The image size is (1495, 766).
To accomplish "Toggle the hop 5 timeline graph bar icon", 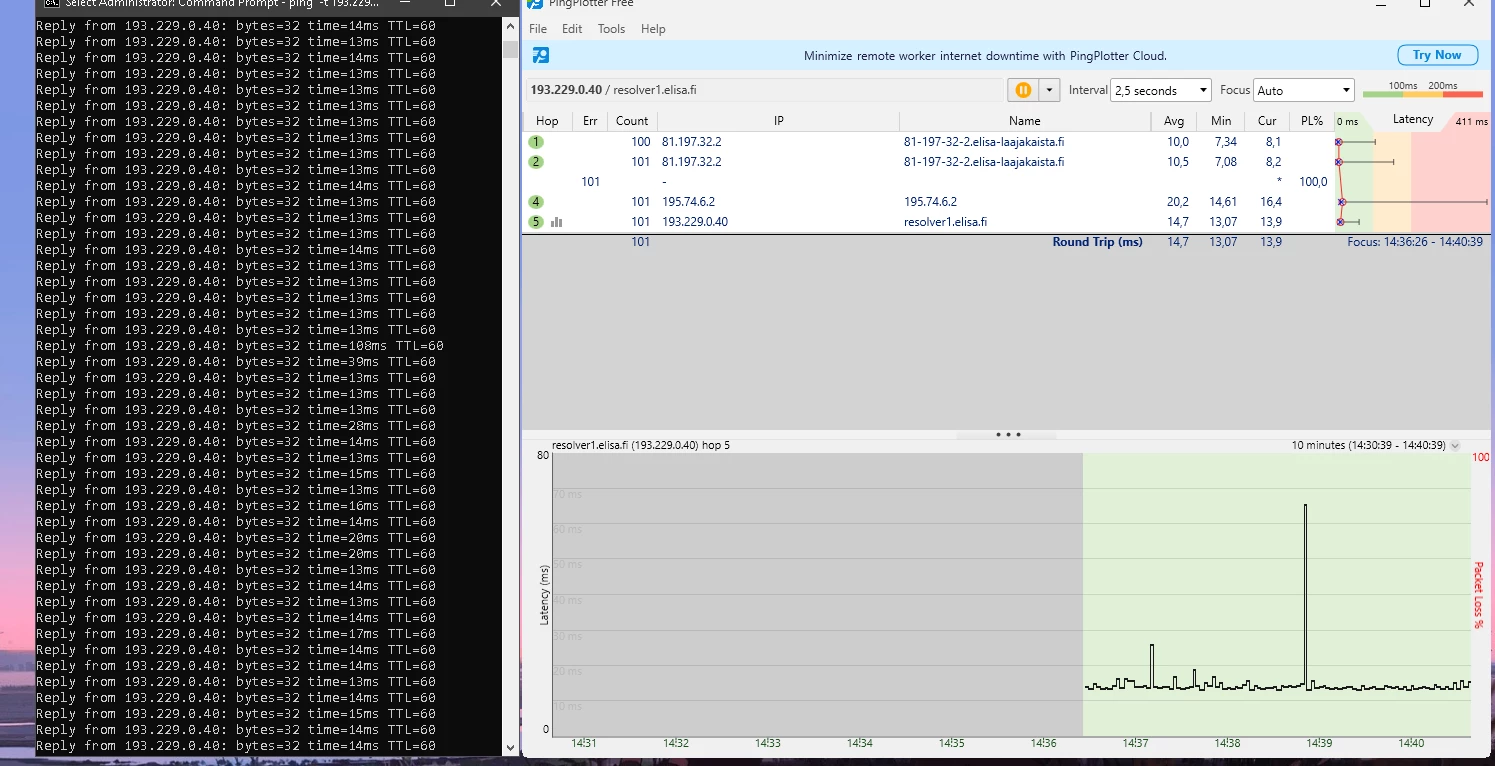I will tap(557, 222).
